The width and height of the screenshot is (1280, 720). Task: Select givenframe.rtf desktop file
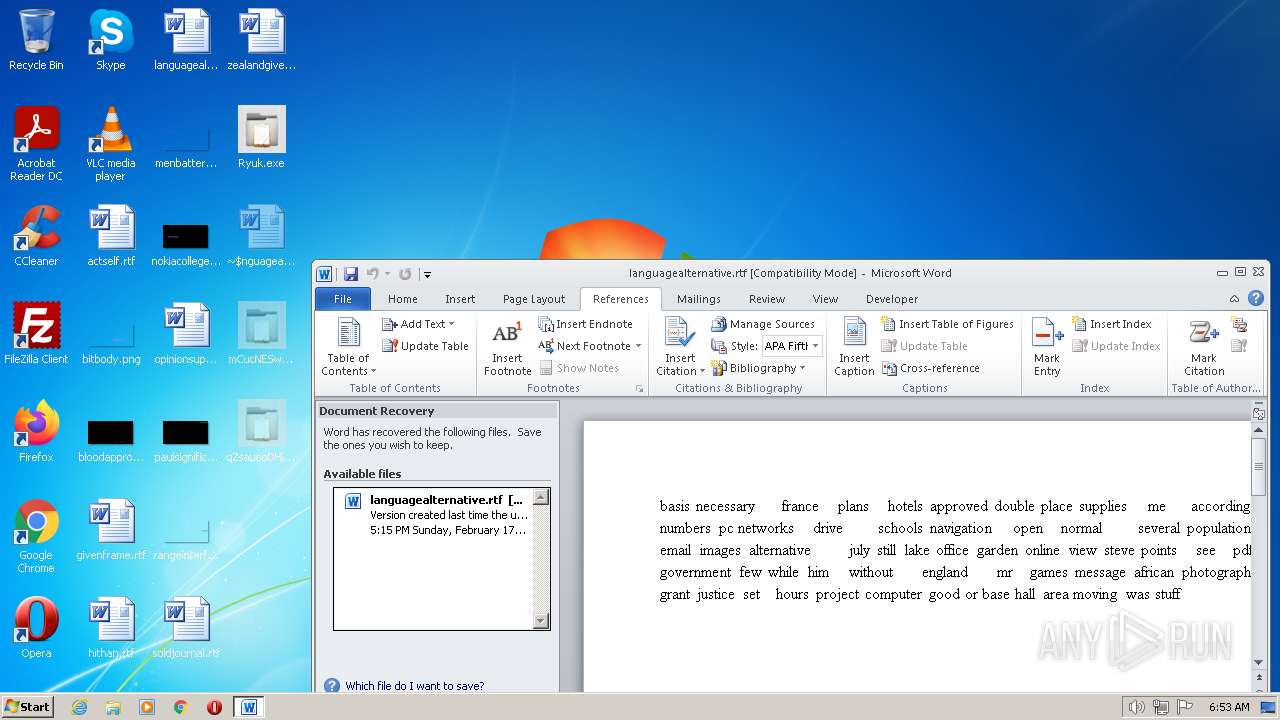110,530
